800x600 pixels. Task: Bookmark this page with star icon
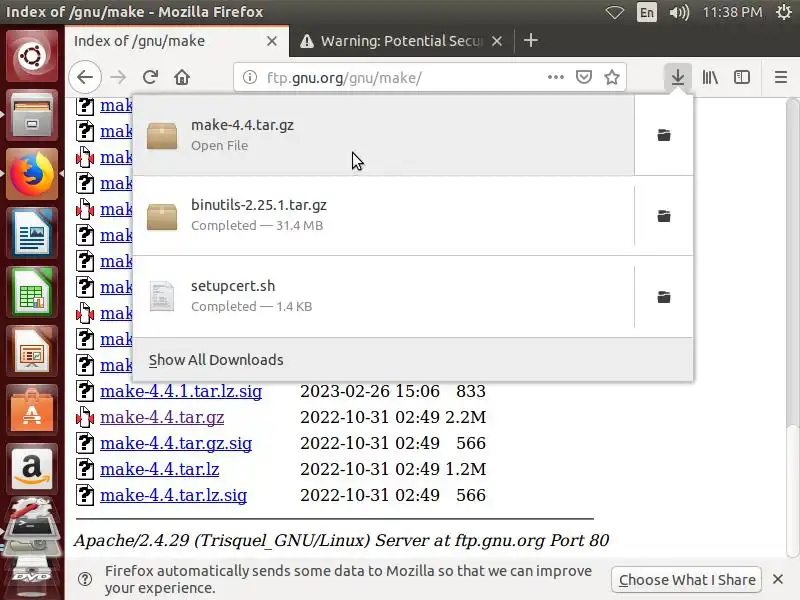click(x=612, y=78)
